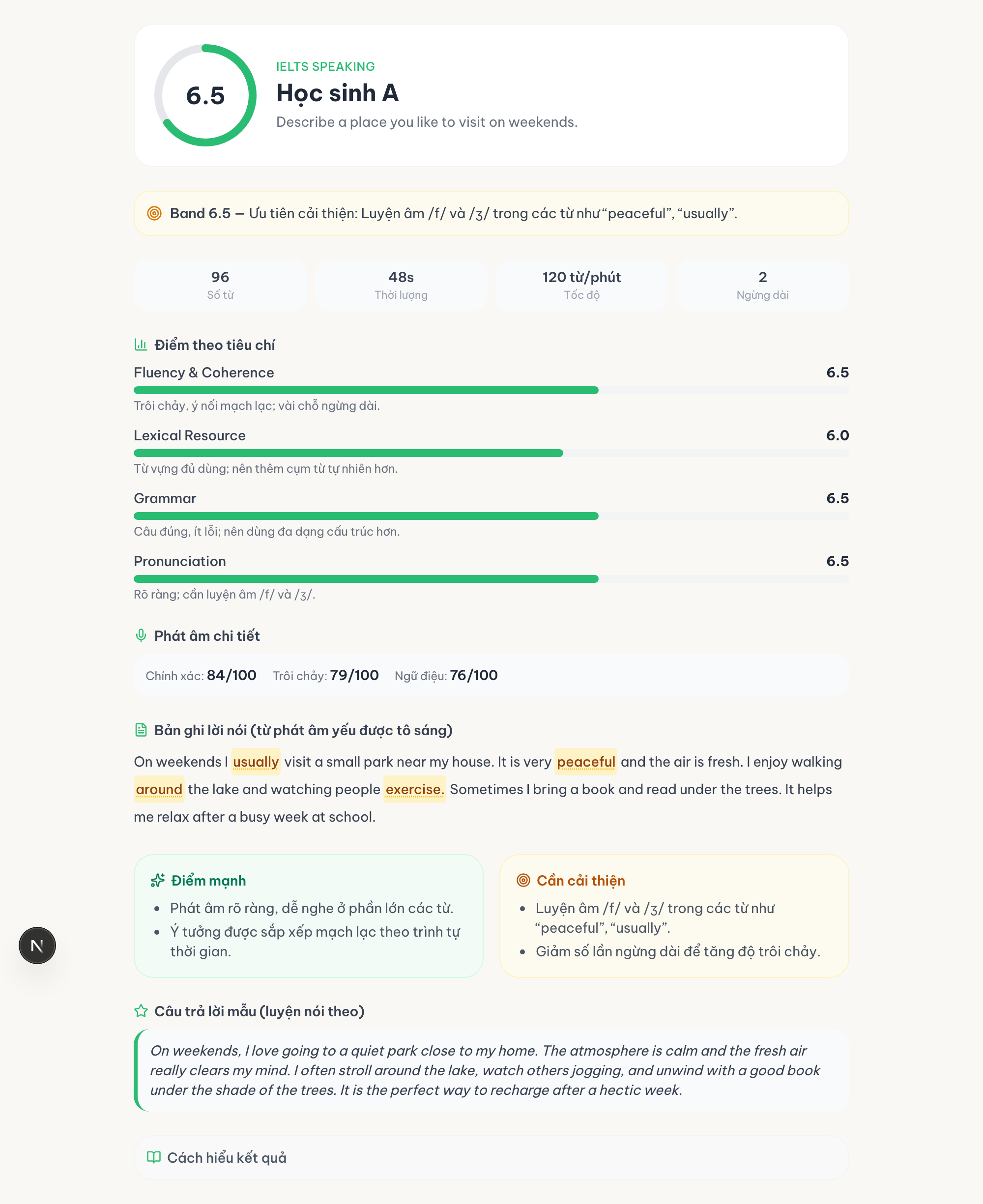Click the target icon in Band 6.5 banner
This screenshot has width=983, height=1204.
pos(154,213)
